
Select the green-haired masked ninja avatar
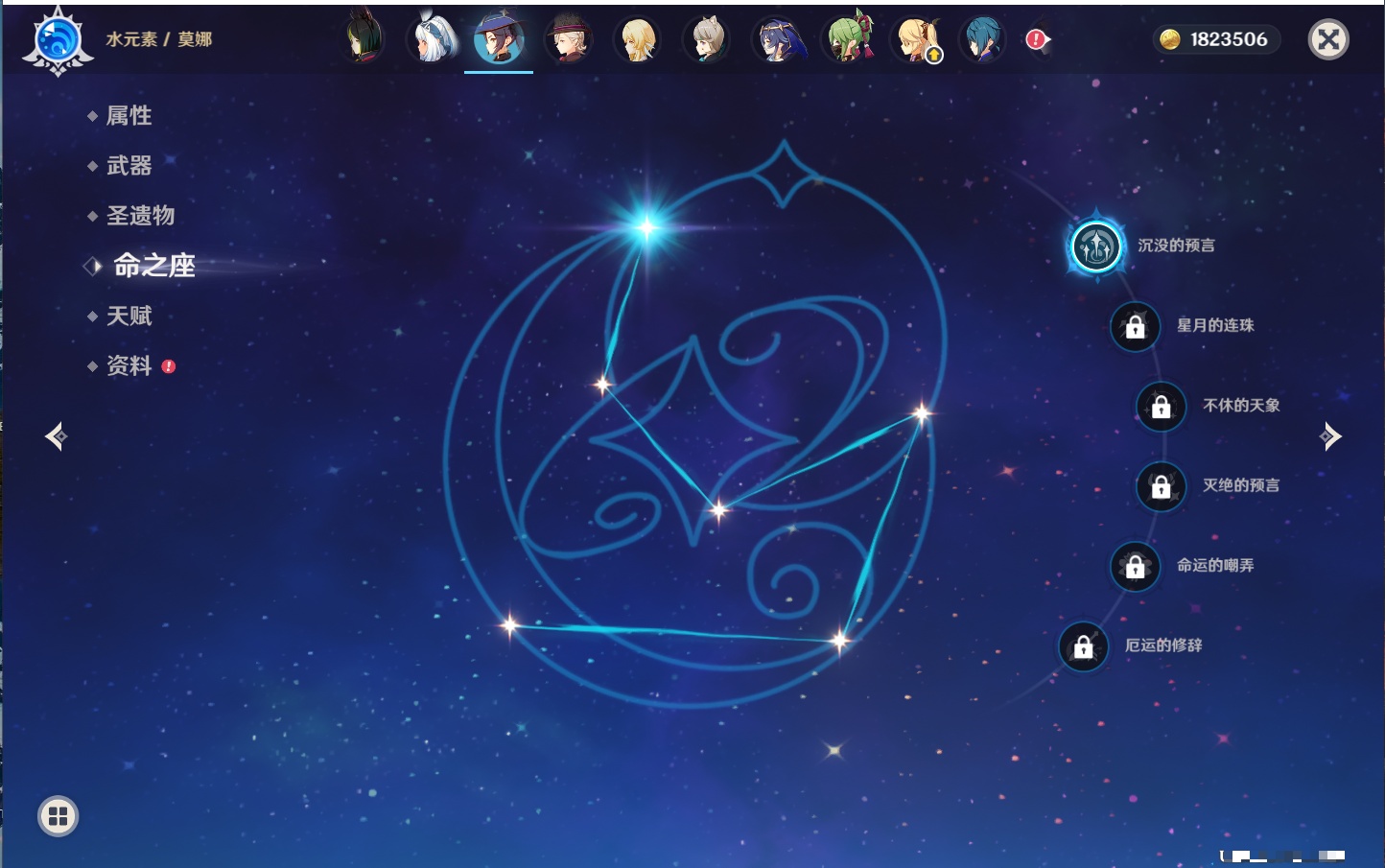[849, 39]
